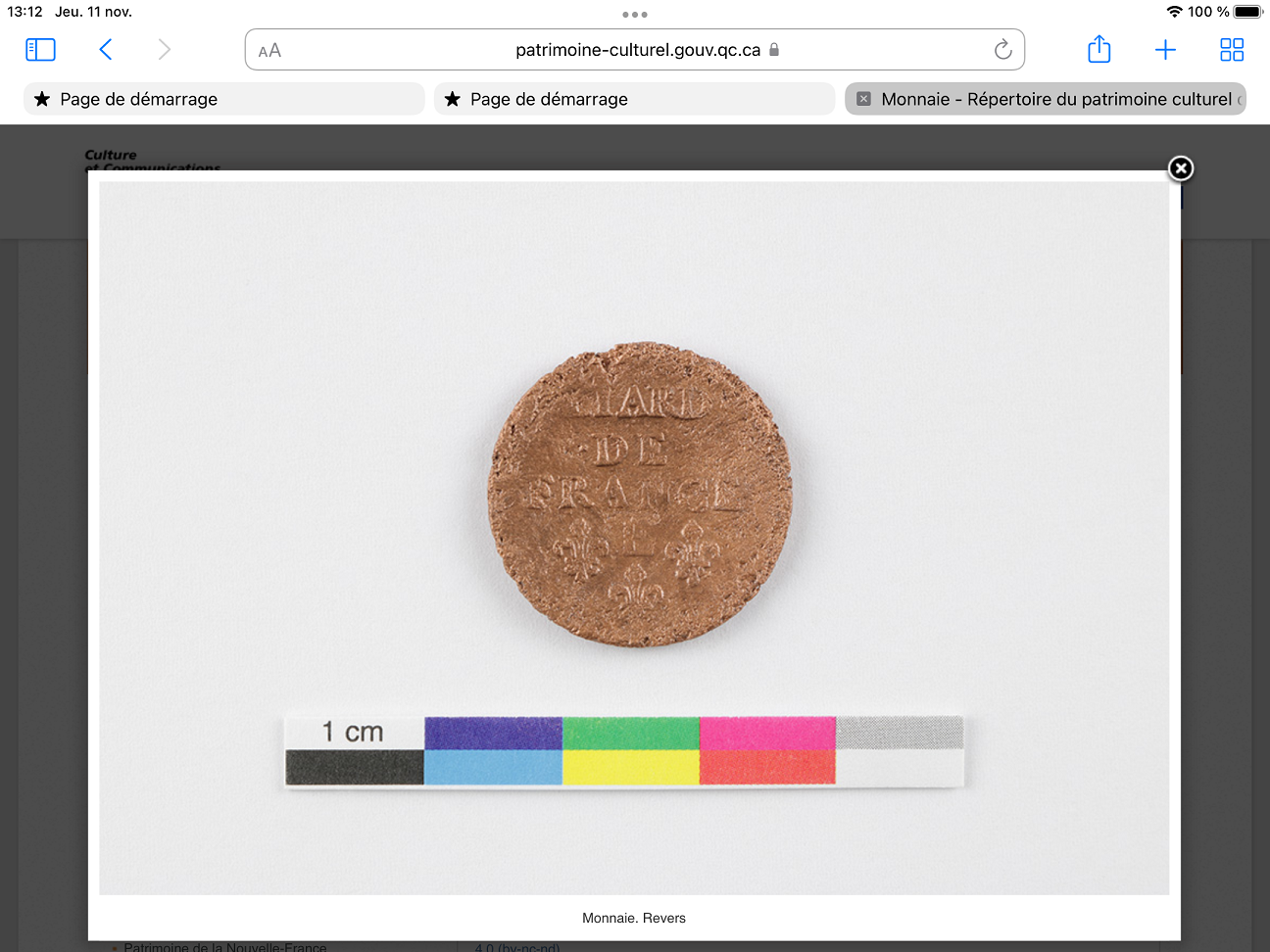Go forward to the next page
1270x952 pixels.
click(x=164, y=50)
